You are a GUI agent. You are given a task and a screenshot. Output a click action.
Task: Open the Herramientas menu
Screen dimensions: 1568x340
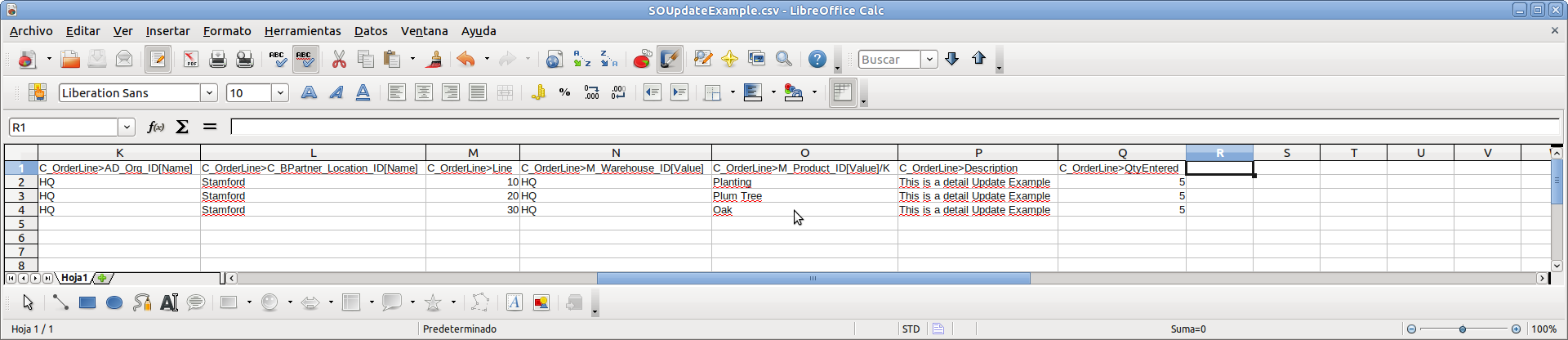click(x=302, y=31)
